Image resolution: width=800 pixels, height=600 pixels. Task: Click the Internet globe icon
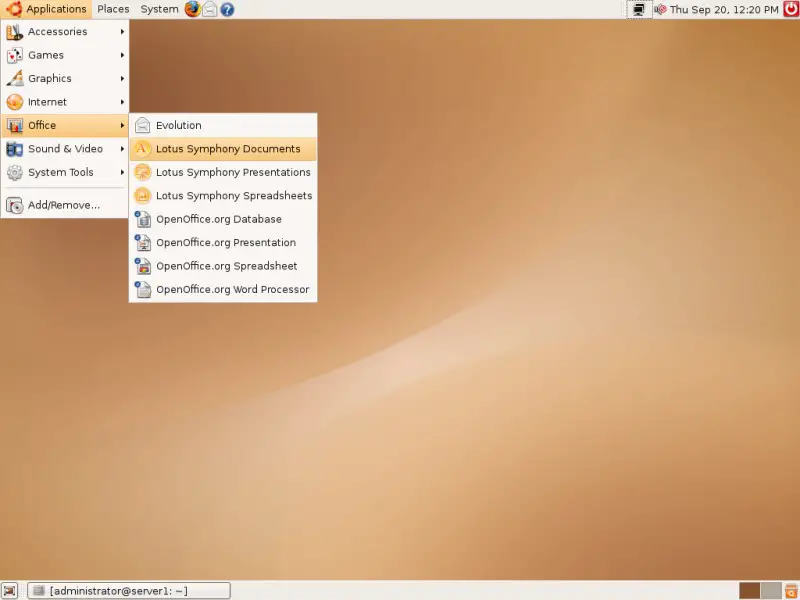15,102
